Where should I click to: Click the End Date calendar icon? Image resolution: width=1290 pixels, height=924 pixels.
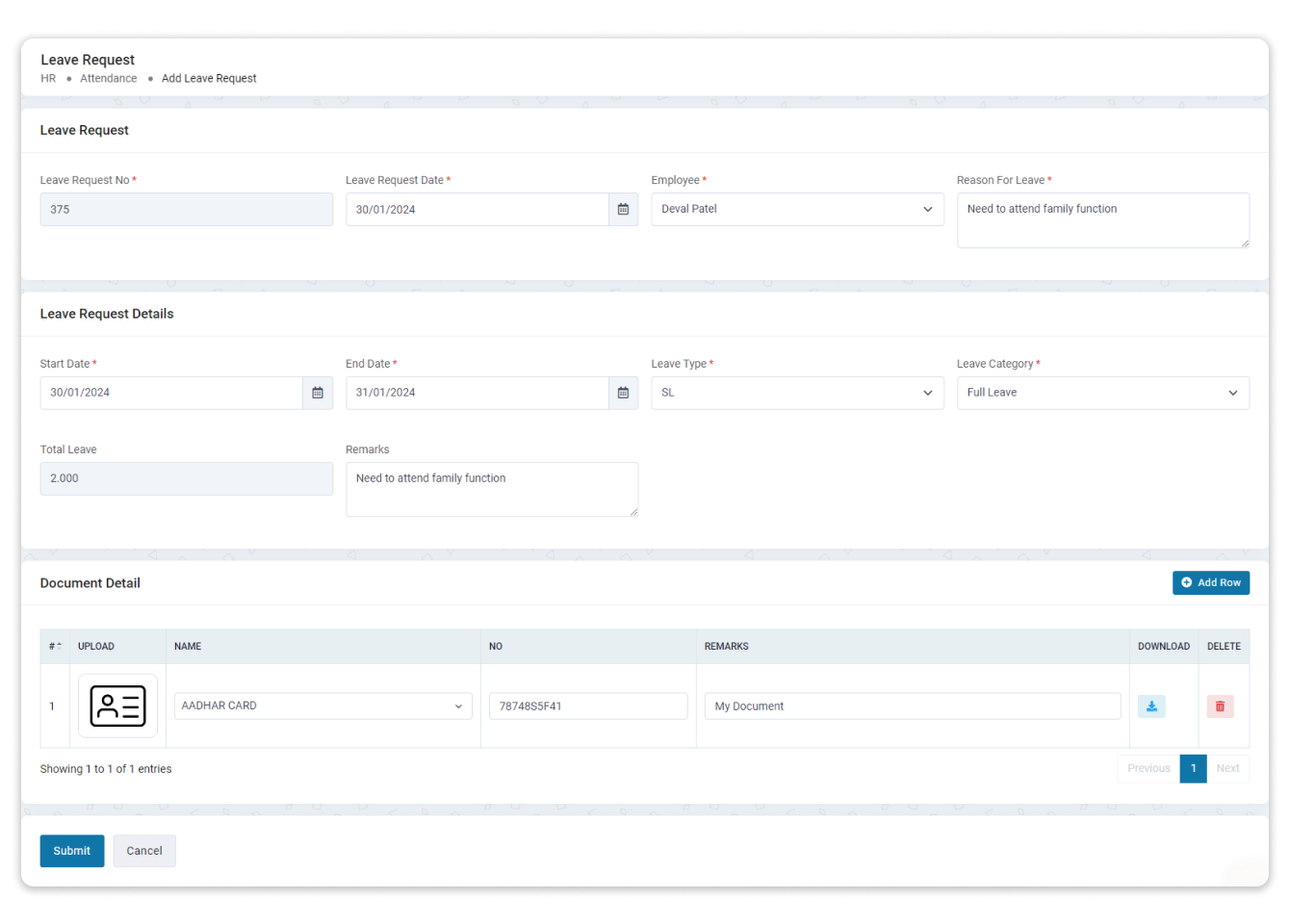pyautogui.click(x=623, y=393)
